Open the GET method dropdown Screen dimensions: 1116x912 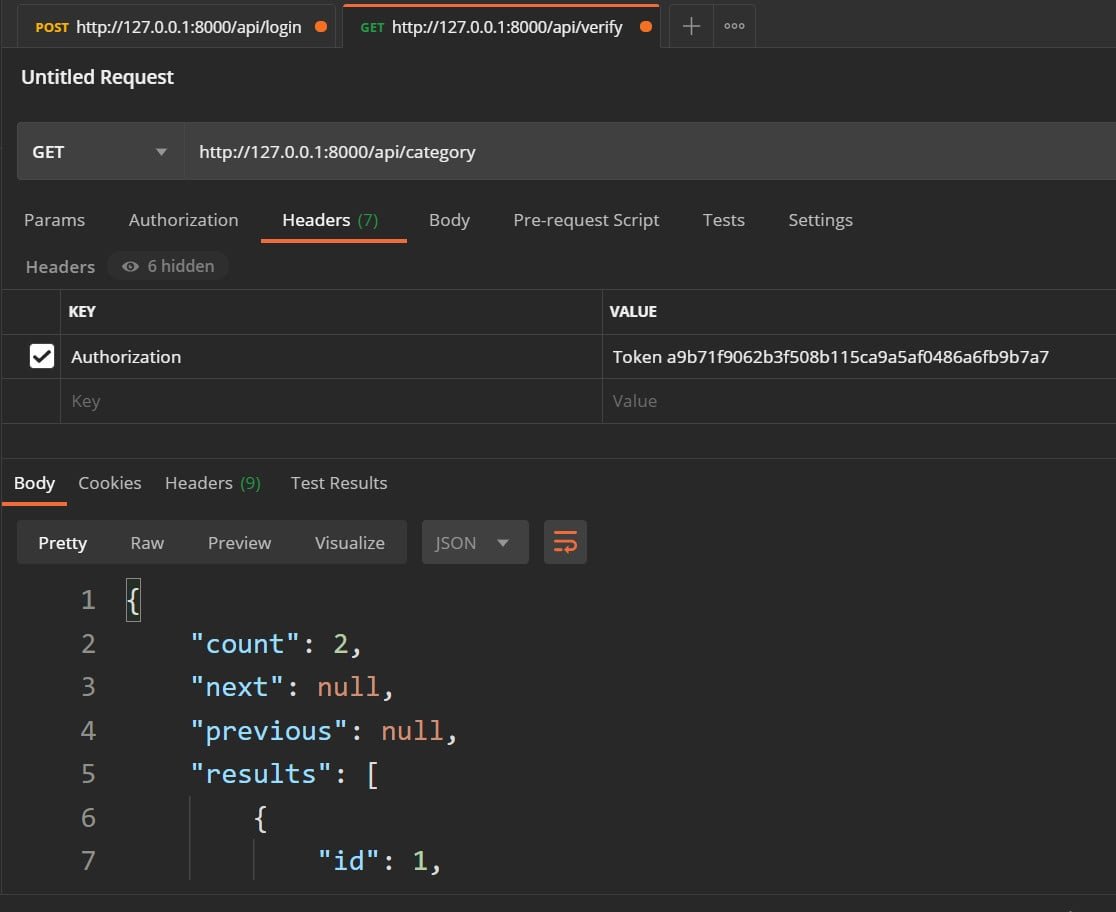100,152
